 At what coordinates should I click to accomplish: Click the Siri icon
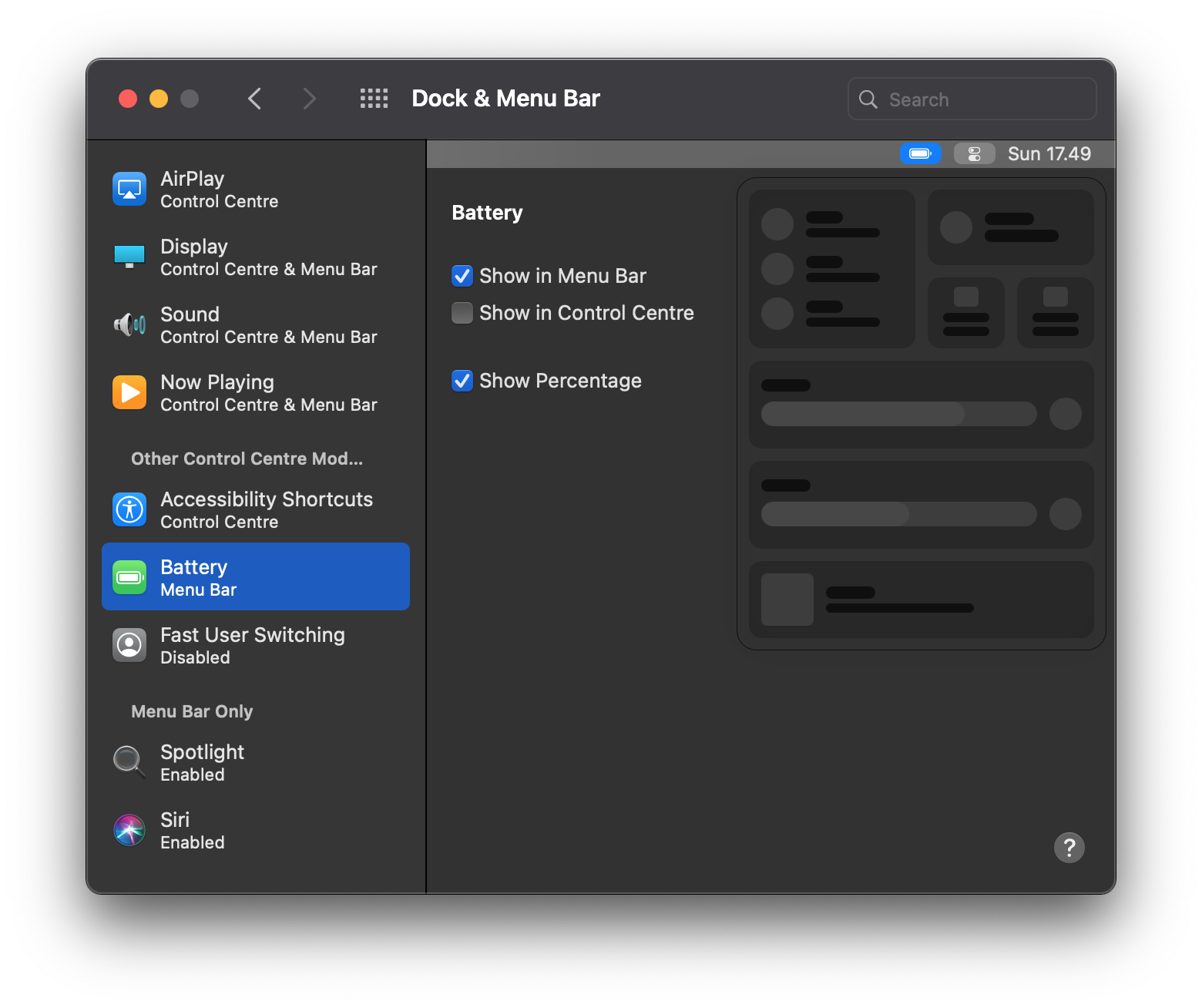(x=129, y=830)
